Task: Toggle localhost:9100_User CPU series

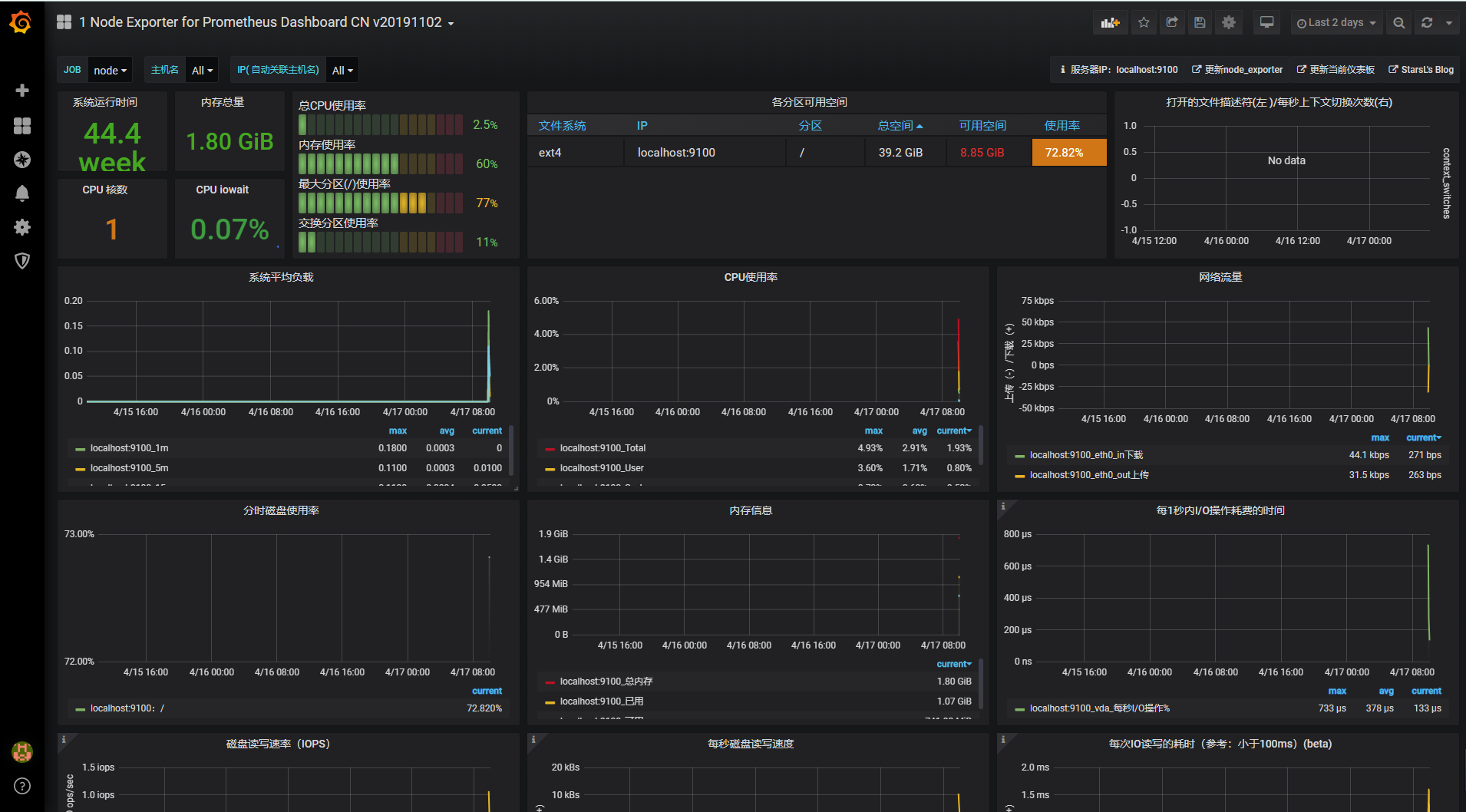Action: tap(602, 468)
